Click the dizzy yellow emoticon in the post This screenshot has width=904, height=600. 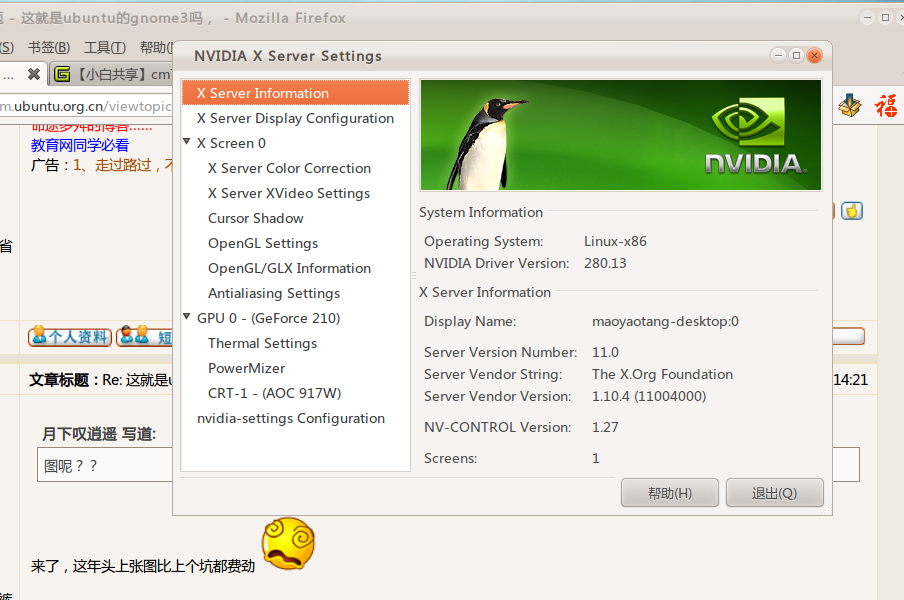288,544
